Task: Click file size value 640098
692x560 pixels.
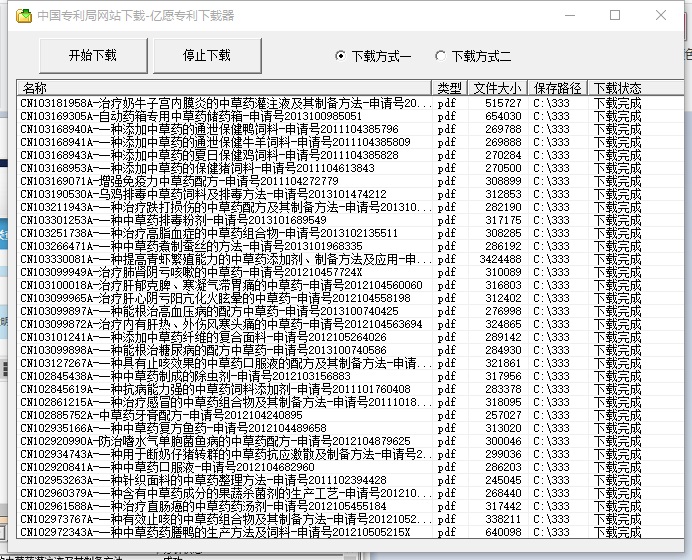Action: [x=504, y=532]
